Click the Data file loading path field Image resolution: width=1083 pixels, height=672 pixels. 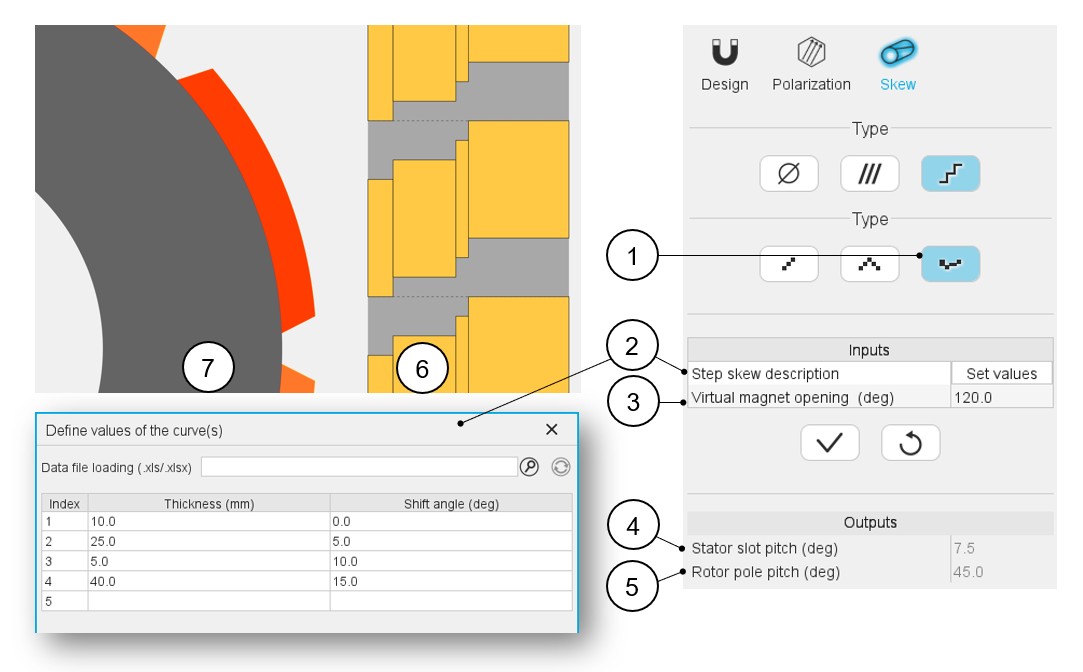(359, 467)
